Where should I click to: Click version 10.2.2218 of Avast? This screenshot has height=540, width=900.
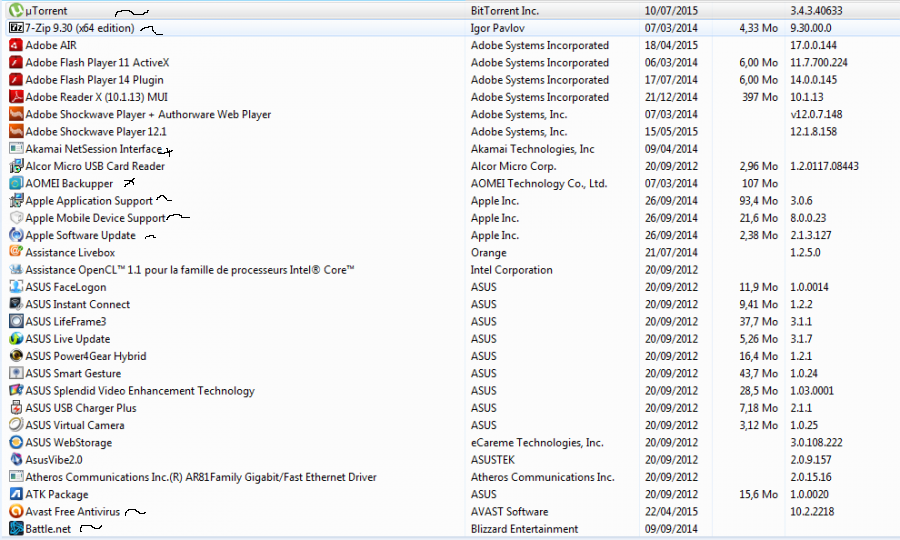point(817,511)
